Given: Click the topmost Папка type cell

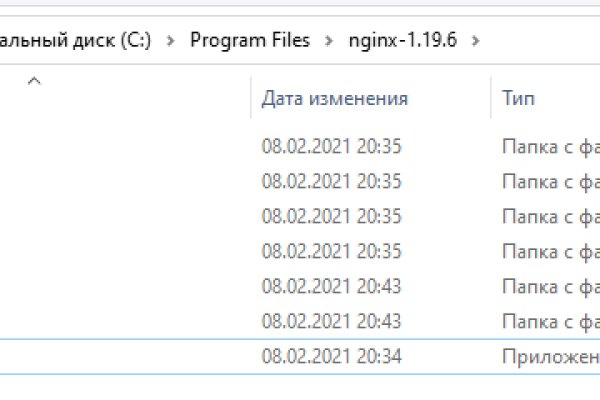Looking at the screenshot, I should click(x=550, y=146).
